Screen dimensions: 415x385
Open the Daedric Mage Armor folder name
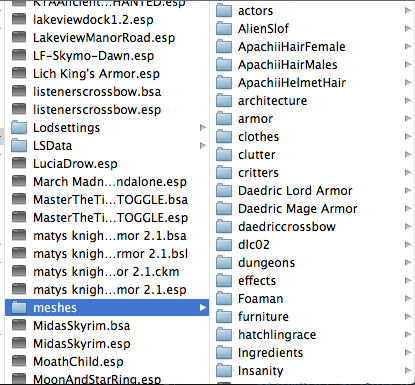click(x=298, y=209)
